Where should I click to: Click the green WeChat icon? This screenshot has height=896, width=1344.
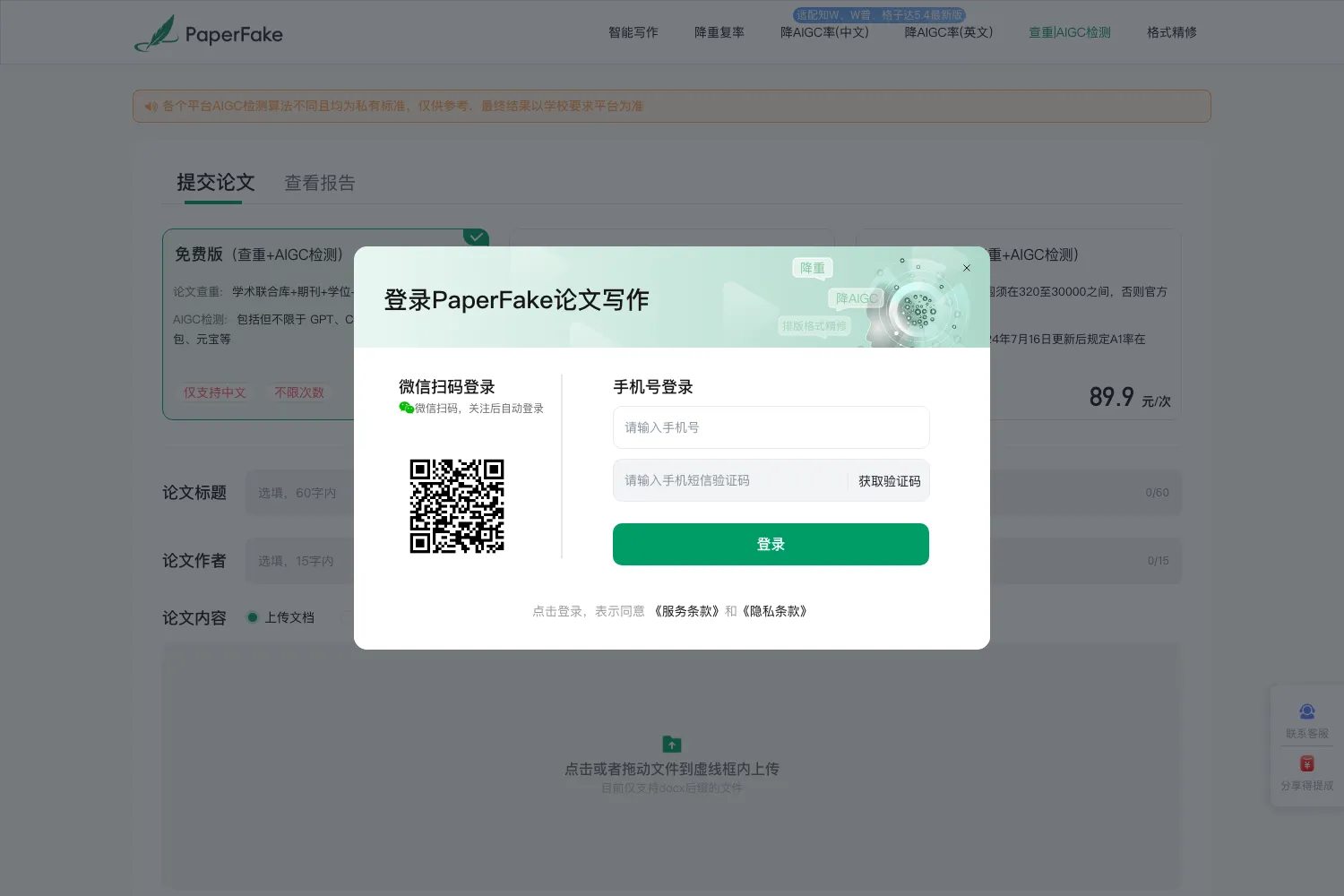(406, 408)
